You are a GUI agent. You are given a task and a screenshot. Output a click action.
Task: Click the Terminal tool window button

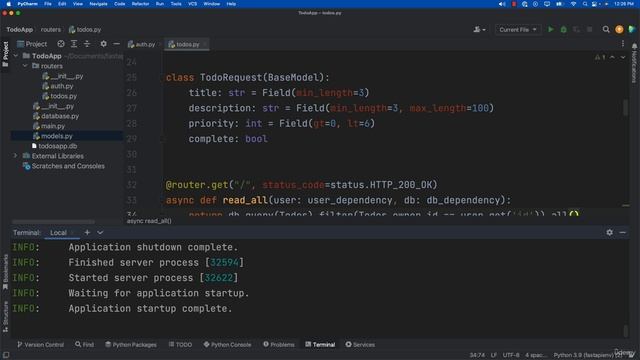click(320, 344)
